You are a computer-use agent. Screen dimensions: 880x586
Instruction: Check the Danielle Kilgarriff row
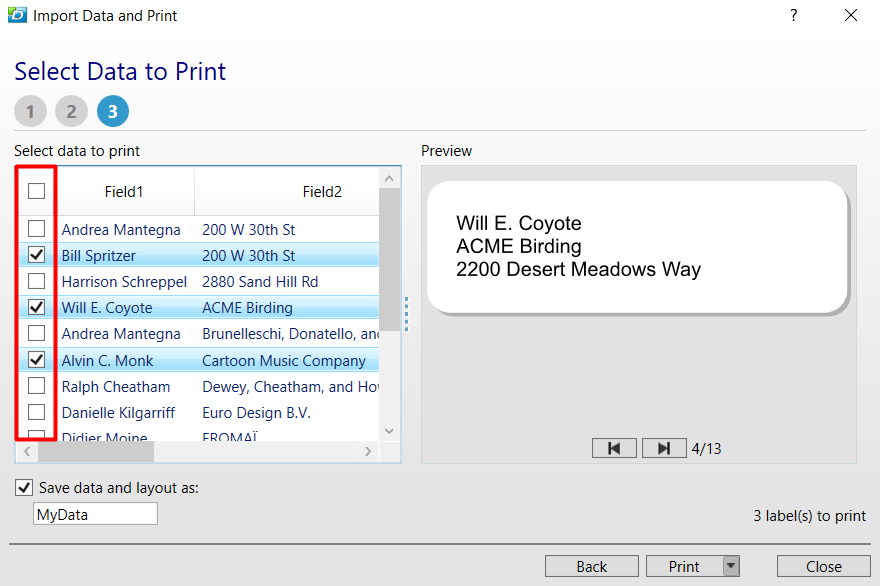[x=35, y=412]
